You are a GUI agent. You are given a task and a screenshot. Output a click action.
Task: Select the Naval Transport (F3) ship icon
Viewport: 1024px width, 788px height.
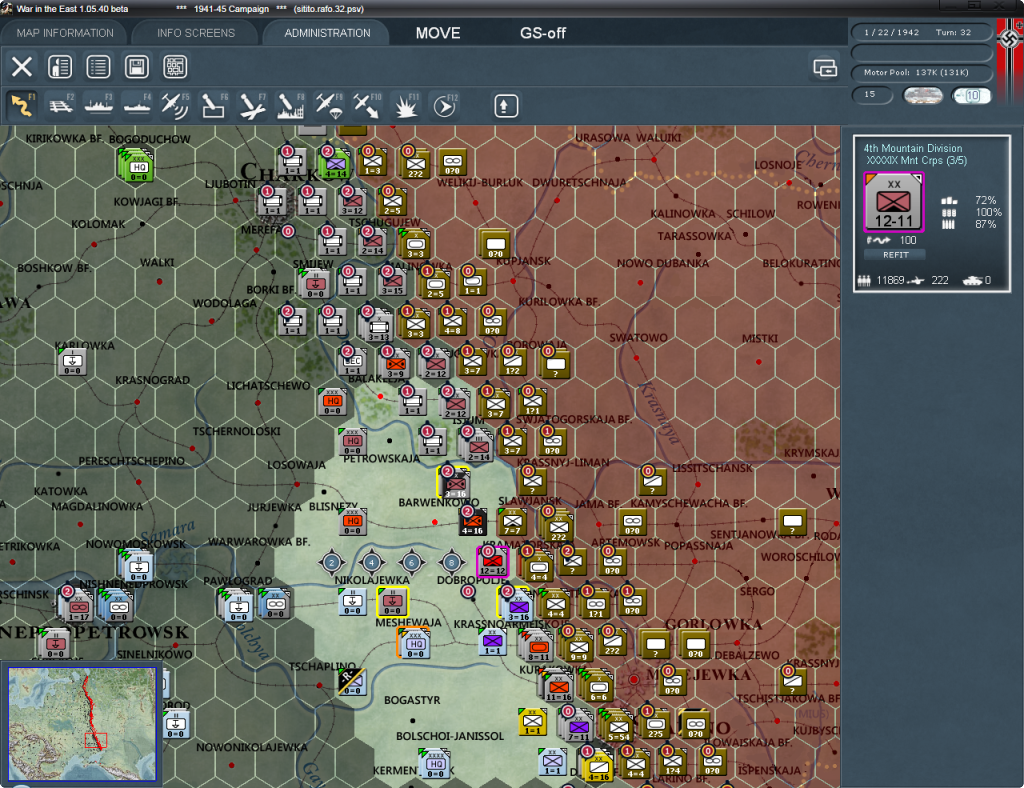coord(99,106)
